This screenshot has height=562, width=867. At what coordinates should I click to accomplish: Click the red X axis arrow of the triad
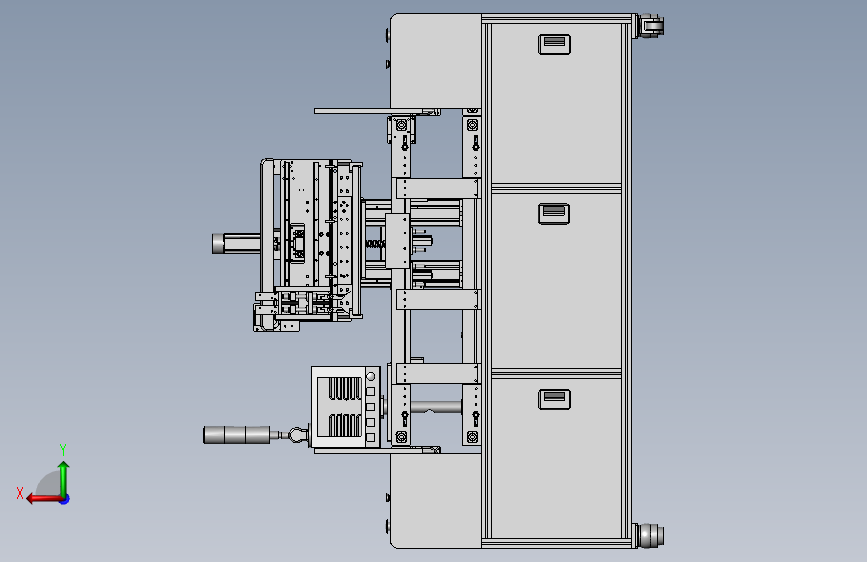(x=44, y=499)
